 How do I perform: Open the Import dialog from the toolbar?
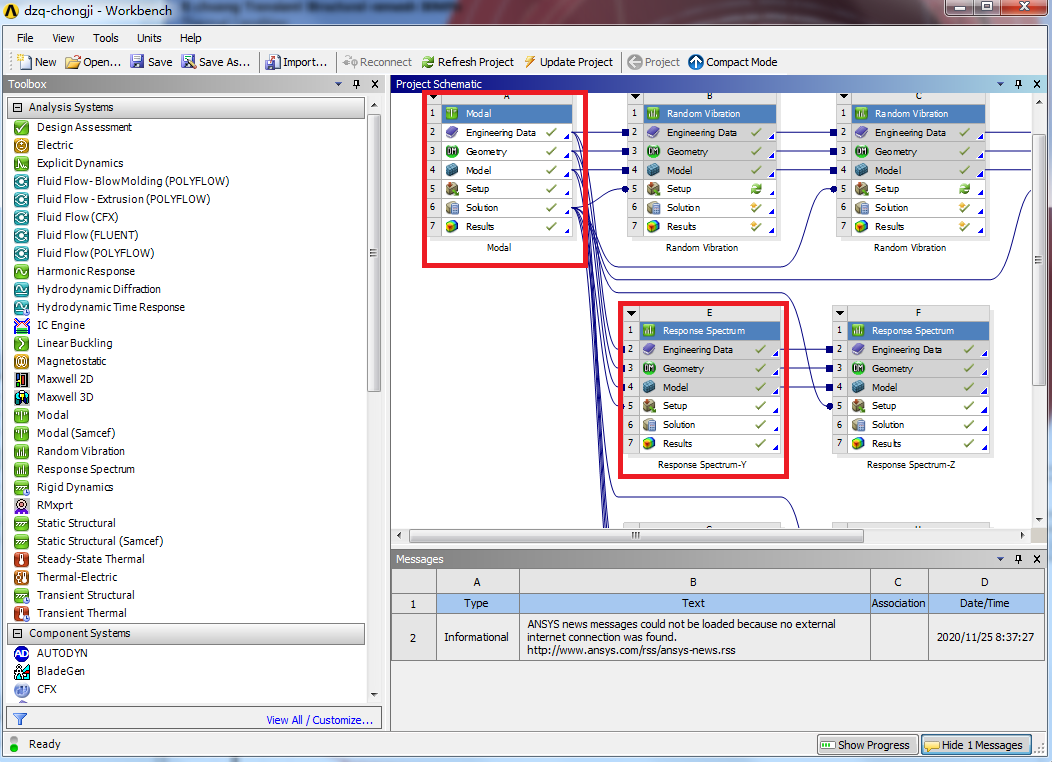pos(297,62)
